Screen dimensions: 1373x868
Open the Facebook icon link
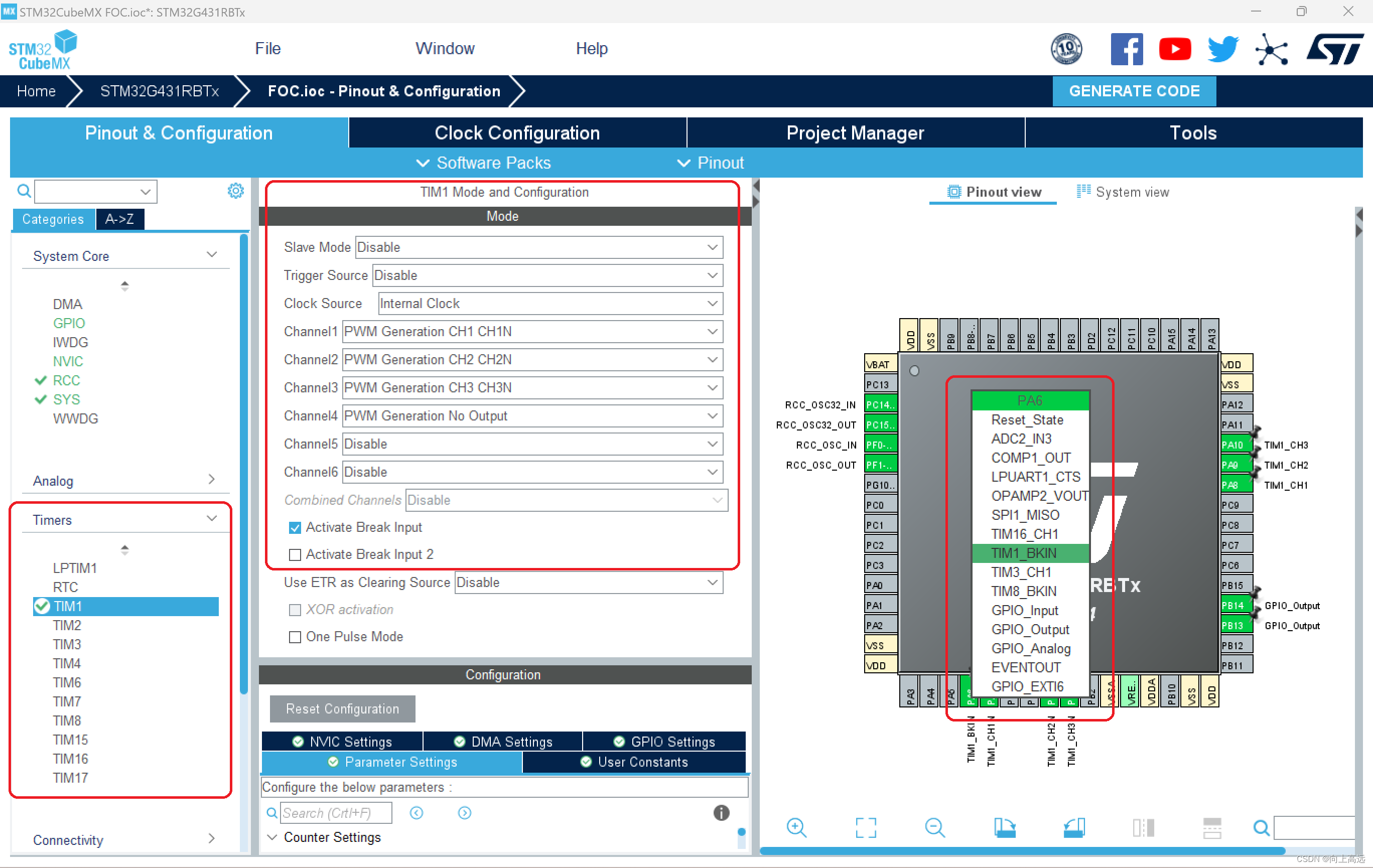pos(1126,49)
